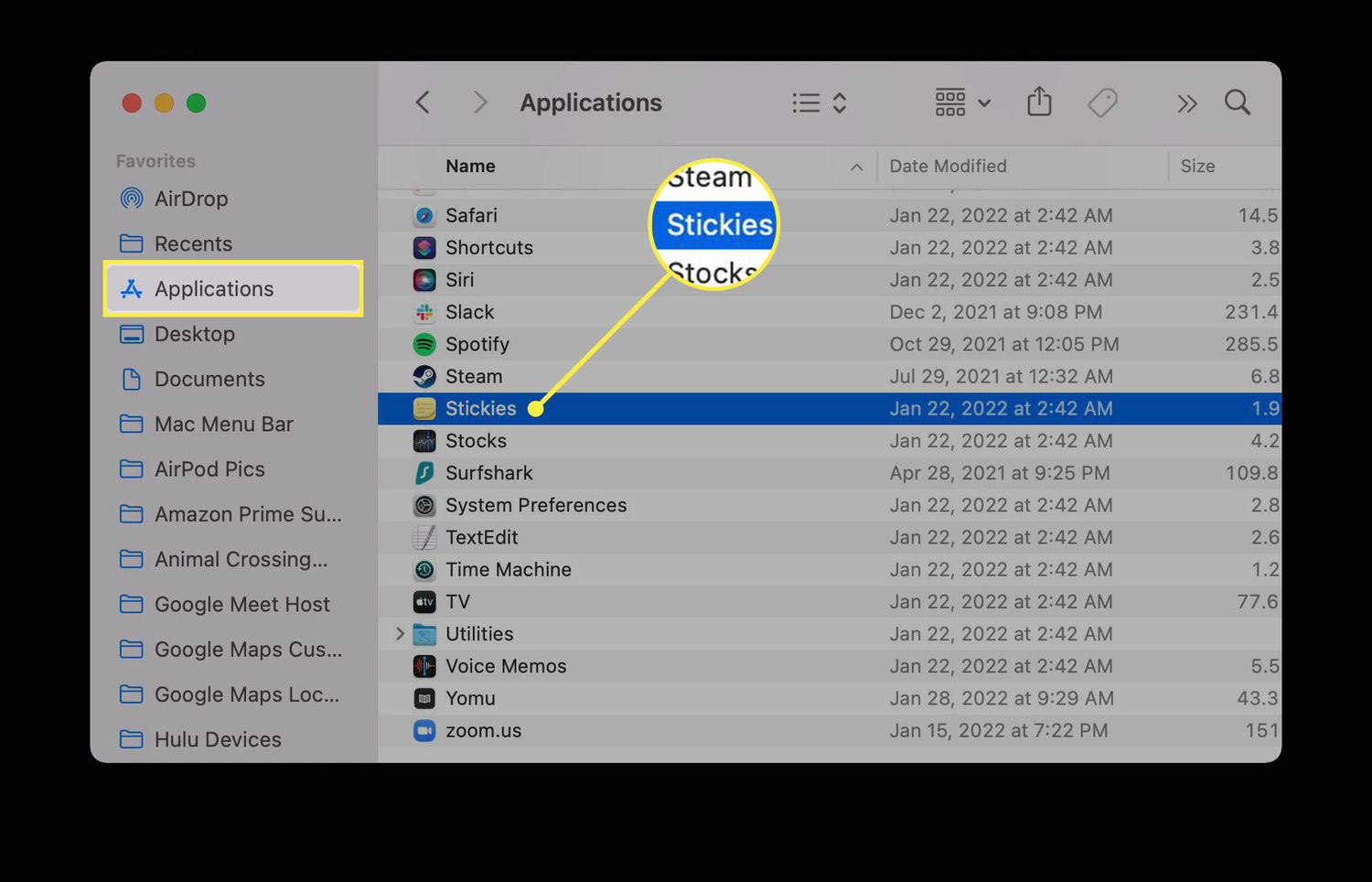Image resolution: width=1372 pixels, height=882 pixels.
Task: Open the group-by grid dropdown
Action: pyautogui.click(x=962, y=102)
